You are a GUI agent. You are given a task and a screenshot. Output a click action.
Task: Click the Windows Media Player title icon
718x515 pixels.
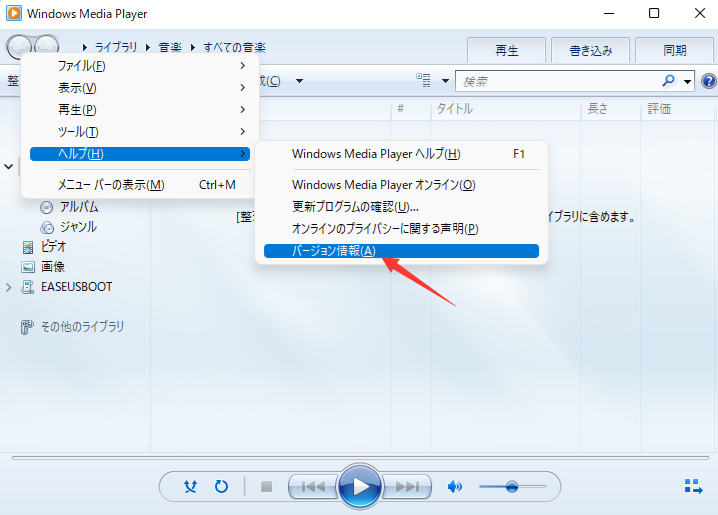point(14,13)
